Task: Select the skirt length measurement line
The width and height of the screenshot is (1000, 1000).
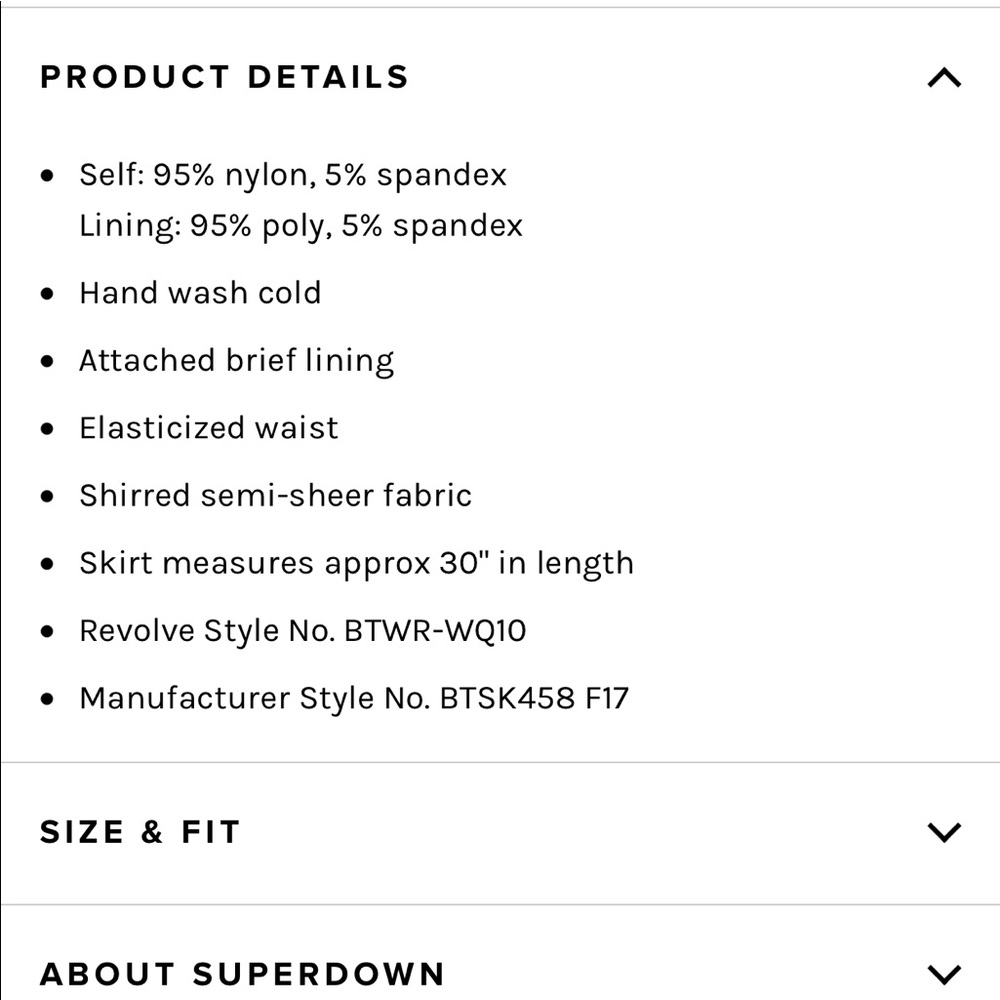Action: (x=356, y=562)
